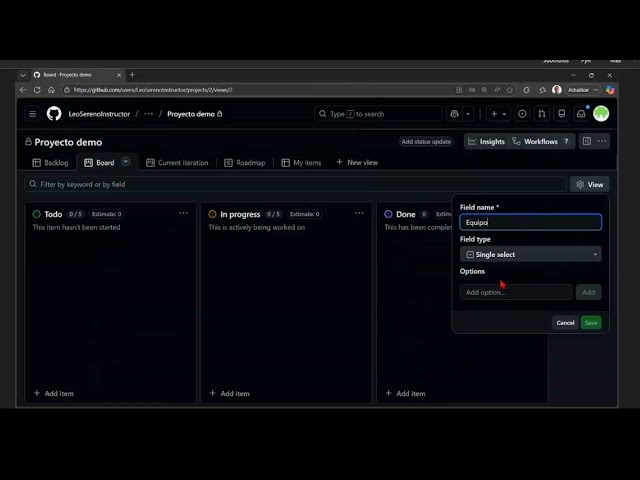Click Add status update button
This screenshot has height=480, width=640.
tap(426, 142)
